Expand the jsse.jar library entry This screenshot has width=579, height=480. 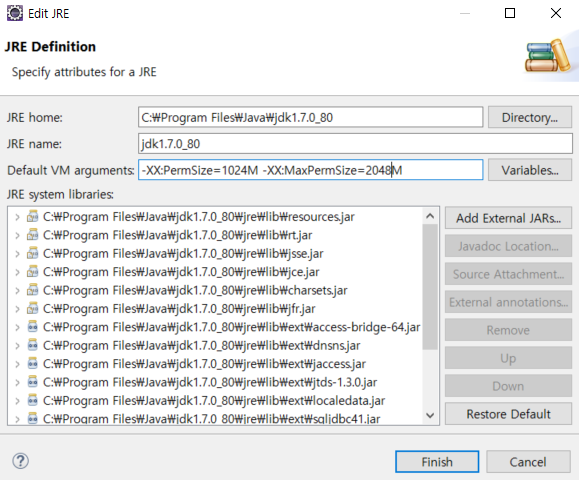[x=17, y=254]
